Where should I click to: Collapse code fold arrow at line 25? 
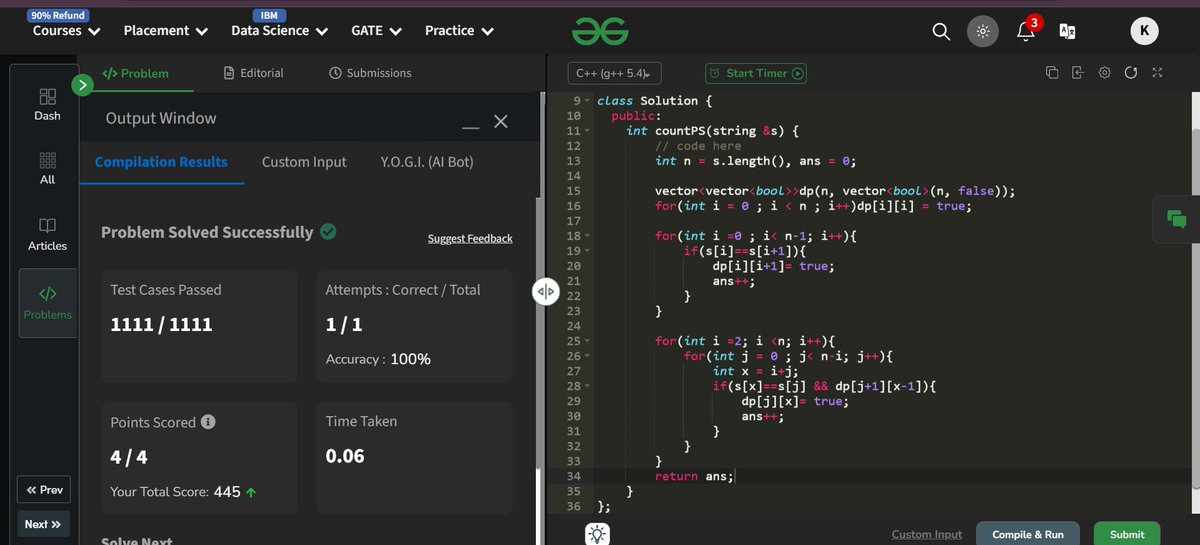589,341
